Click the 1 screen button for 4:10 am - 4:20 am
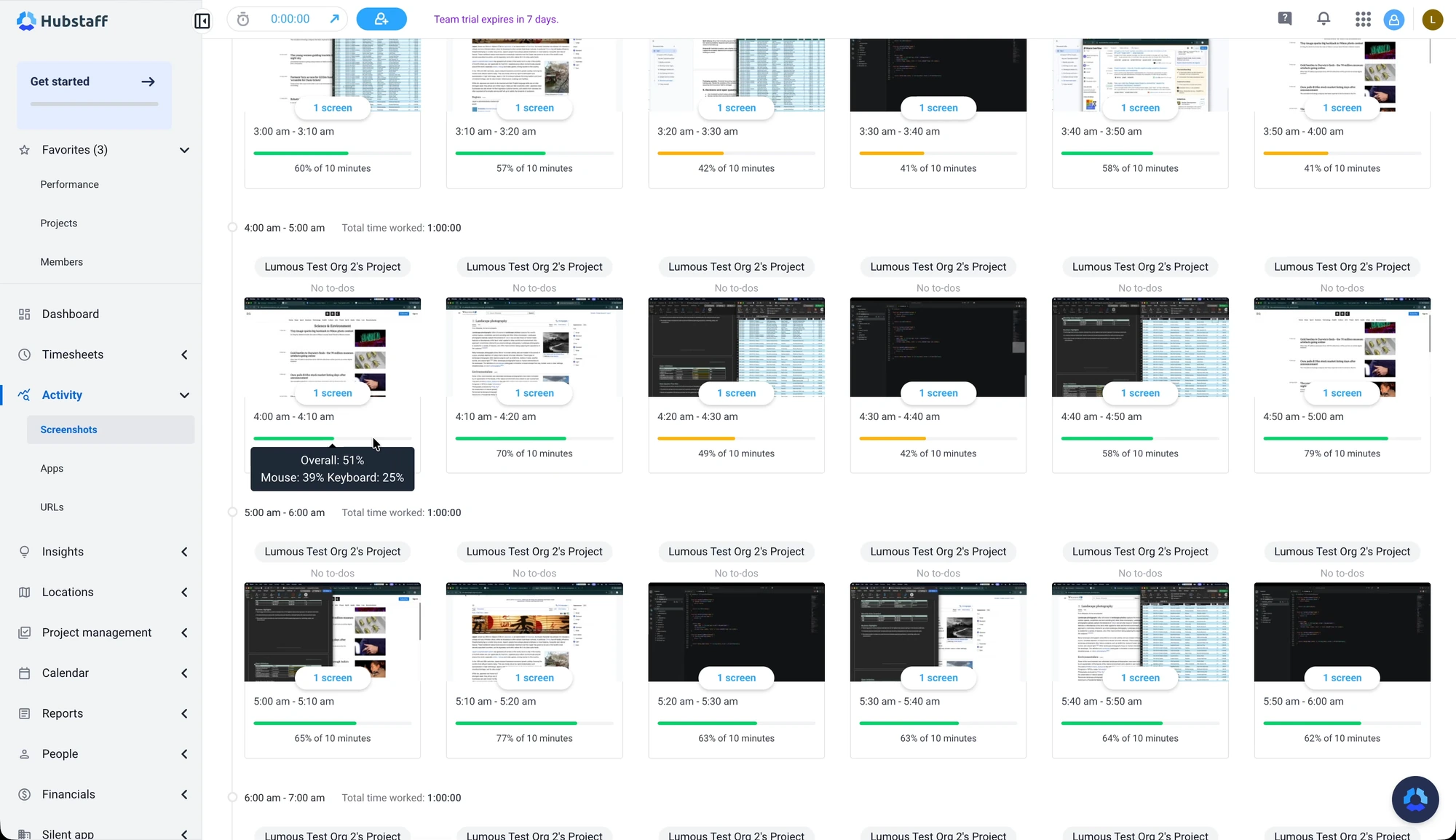Screen dimensions: 1456x840 pyautogui.click(x=534, y=393)
